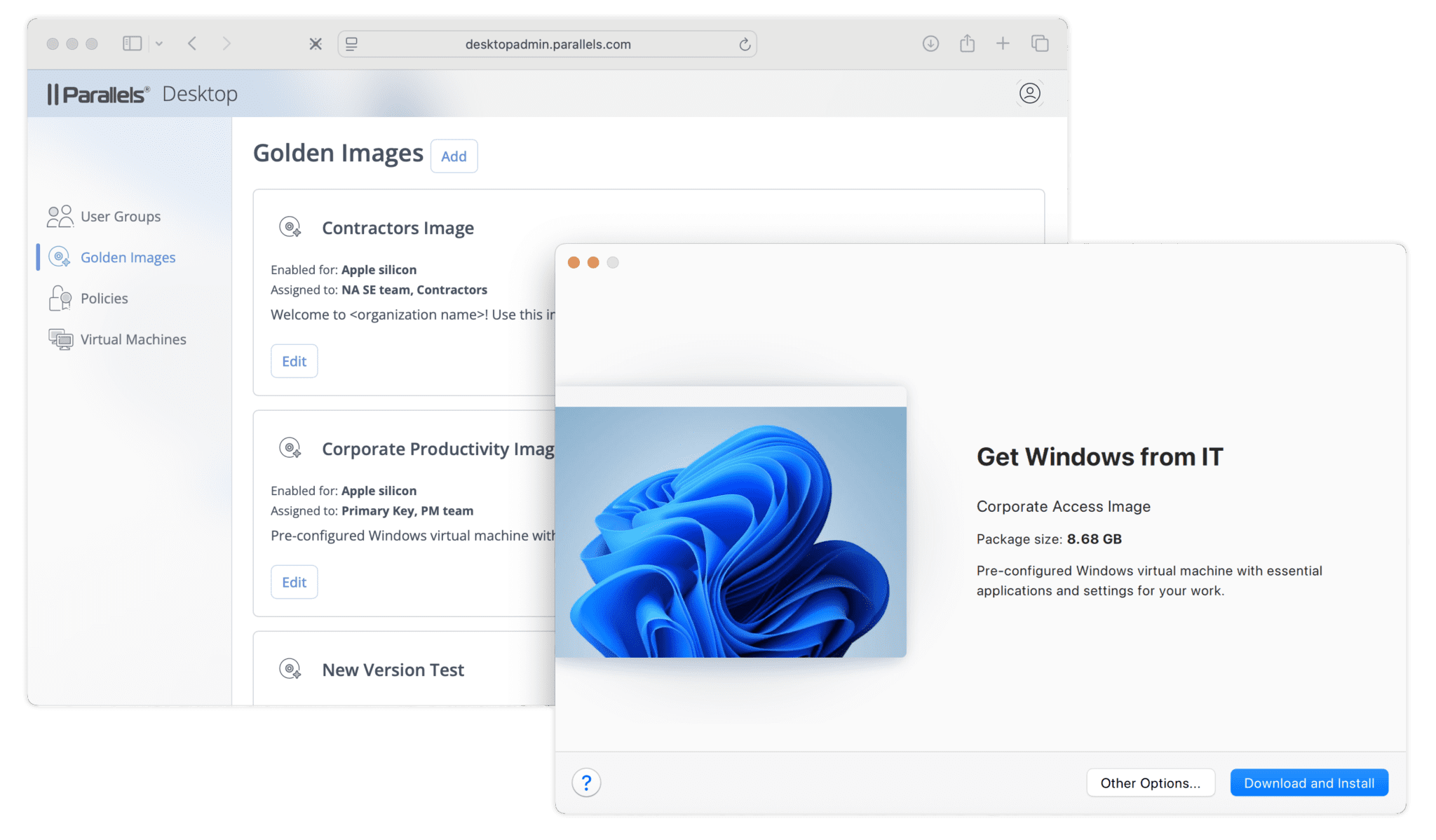Open the Parallels Desktop logo
Viewport: 1436px width, 840px height.
(100, 93)
